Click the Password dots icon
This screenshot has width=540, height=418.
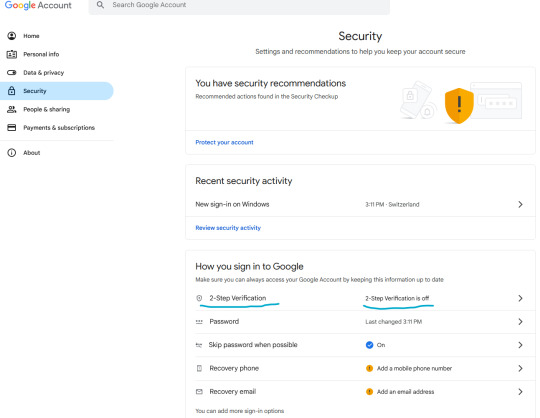pyautogui.click(x=199, y=322)
